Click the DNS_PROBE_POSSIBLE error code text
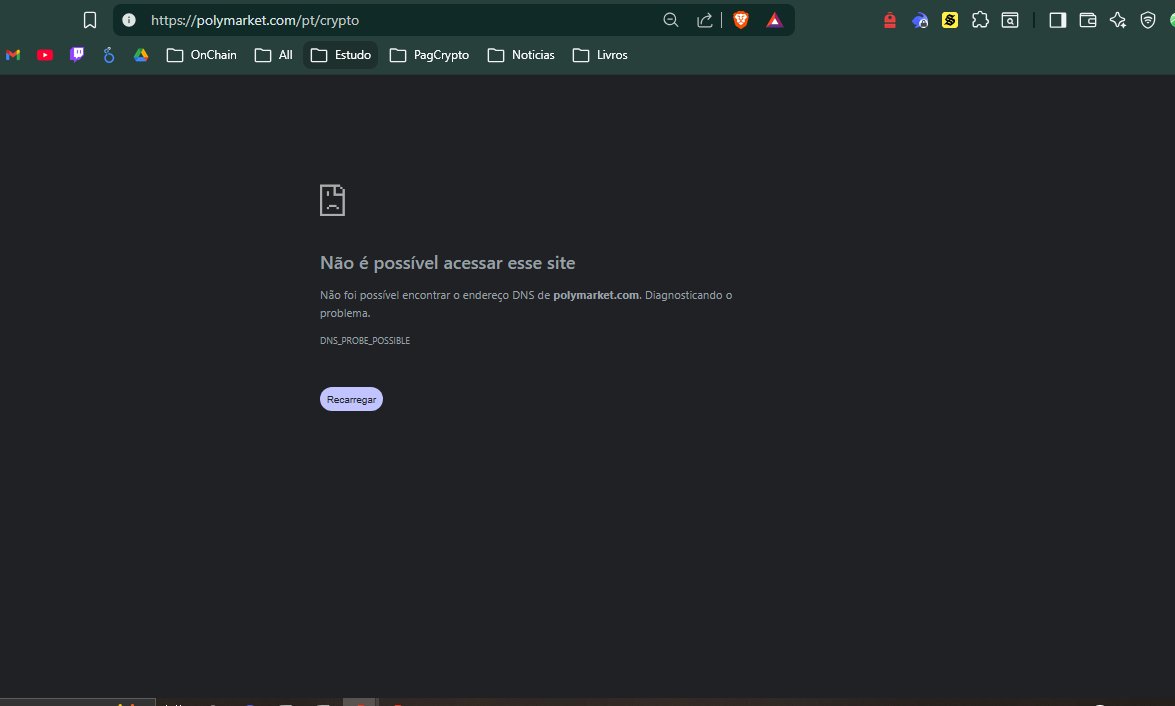This screenshot has height=706, width=1175. pyautogui.click(x=365, y=340)
